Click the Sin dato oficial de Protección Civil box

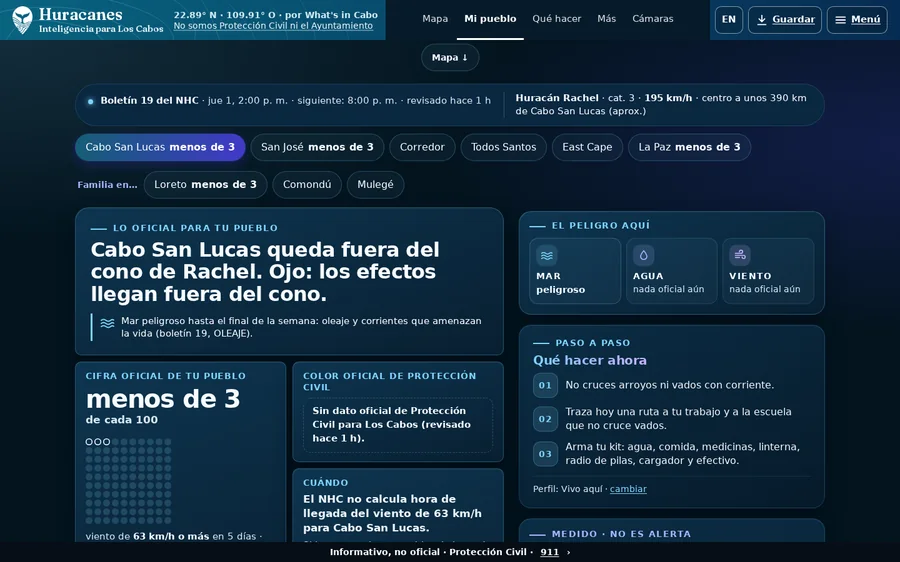398,425
